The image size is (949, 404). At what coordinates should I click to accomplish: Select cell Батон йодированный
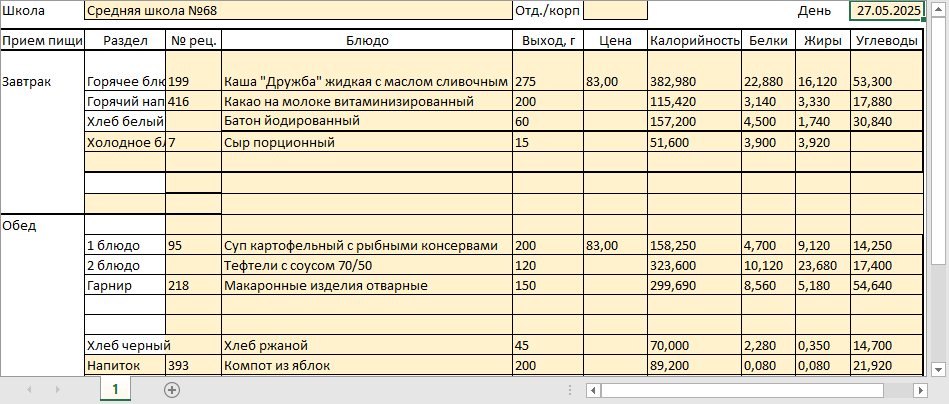pyautogui.click(x=367, y=121)
